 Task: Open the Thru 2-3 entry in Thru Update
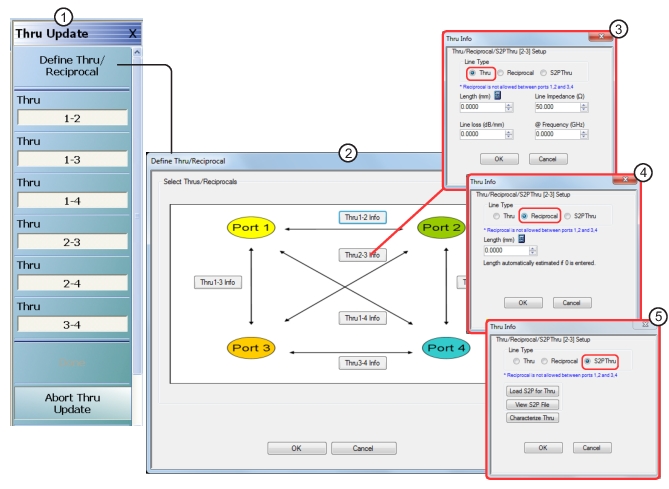point(73,242)
